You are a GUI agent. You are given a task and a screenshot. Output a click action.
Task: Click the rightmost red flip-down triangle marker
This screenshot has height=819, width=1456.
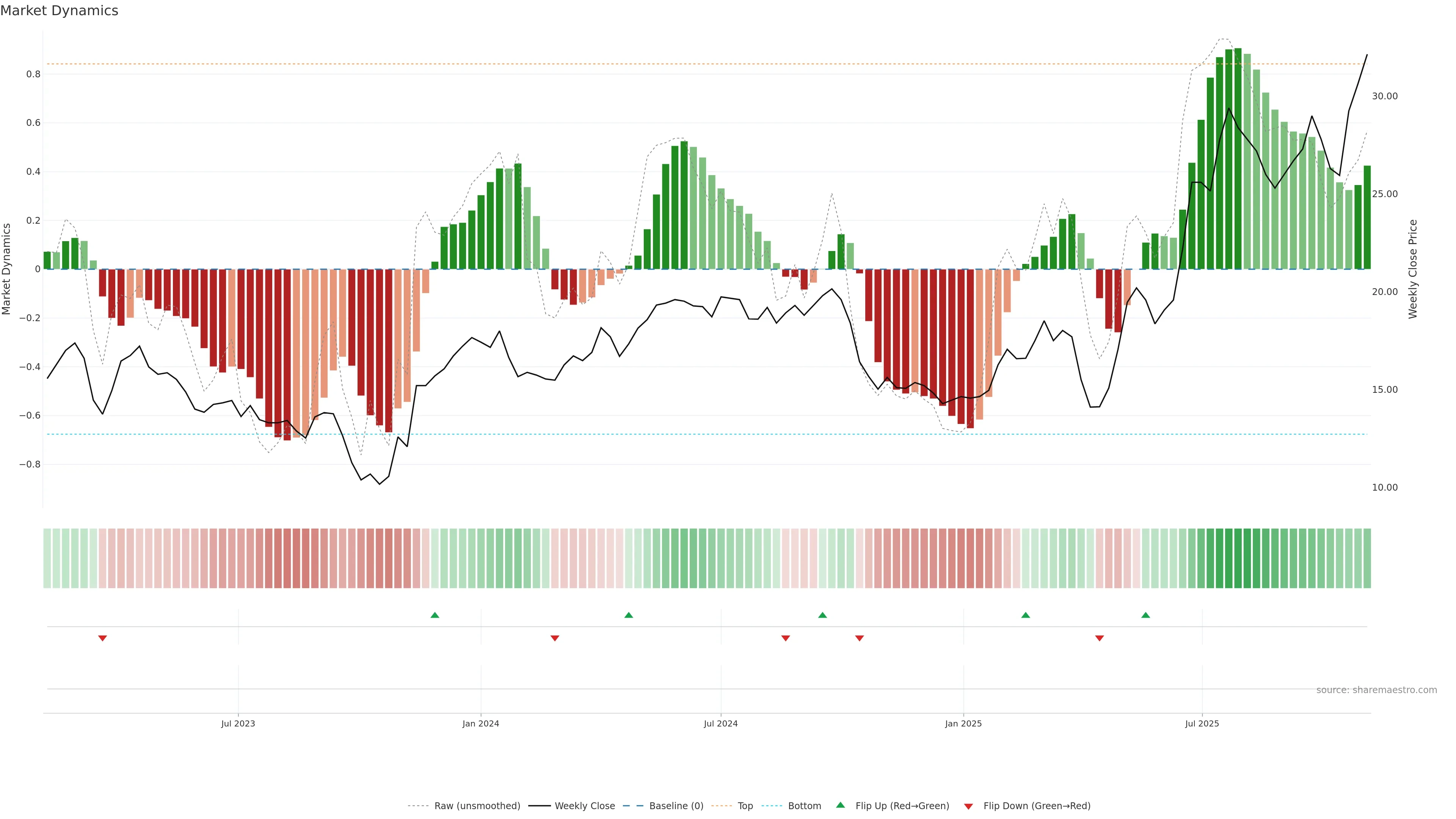point(1099,638)
